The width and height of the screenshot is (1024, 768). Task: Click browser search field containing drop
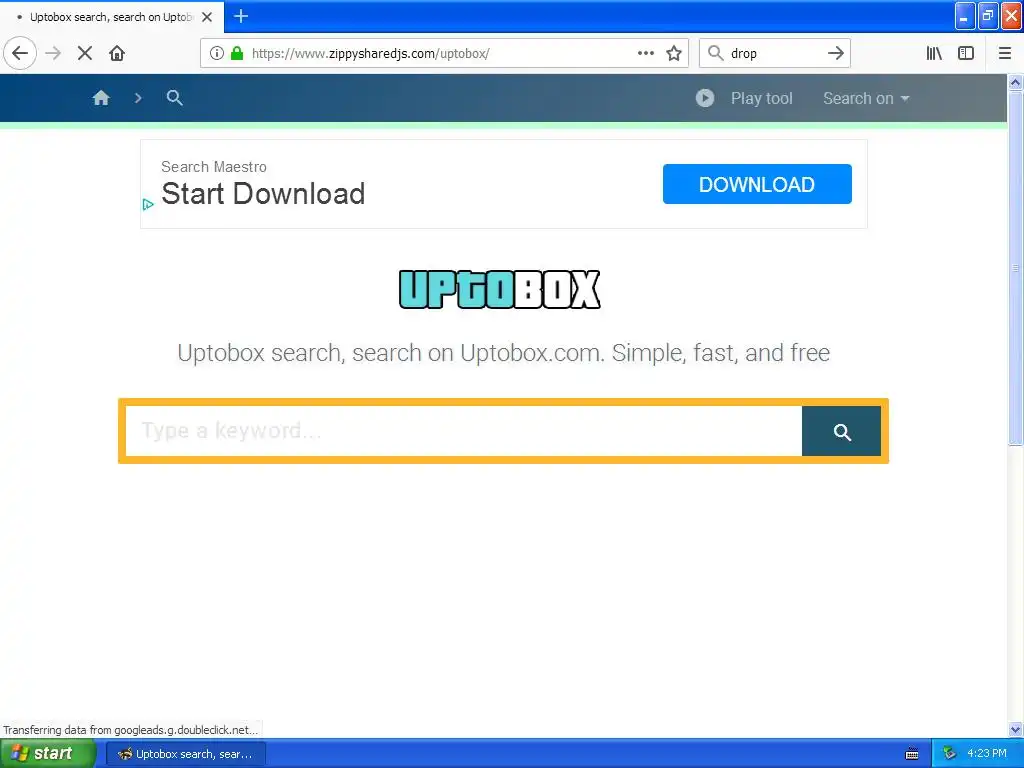coord(775,53)
